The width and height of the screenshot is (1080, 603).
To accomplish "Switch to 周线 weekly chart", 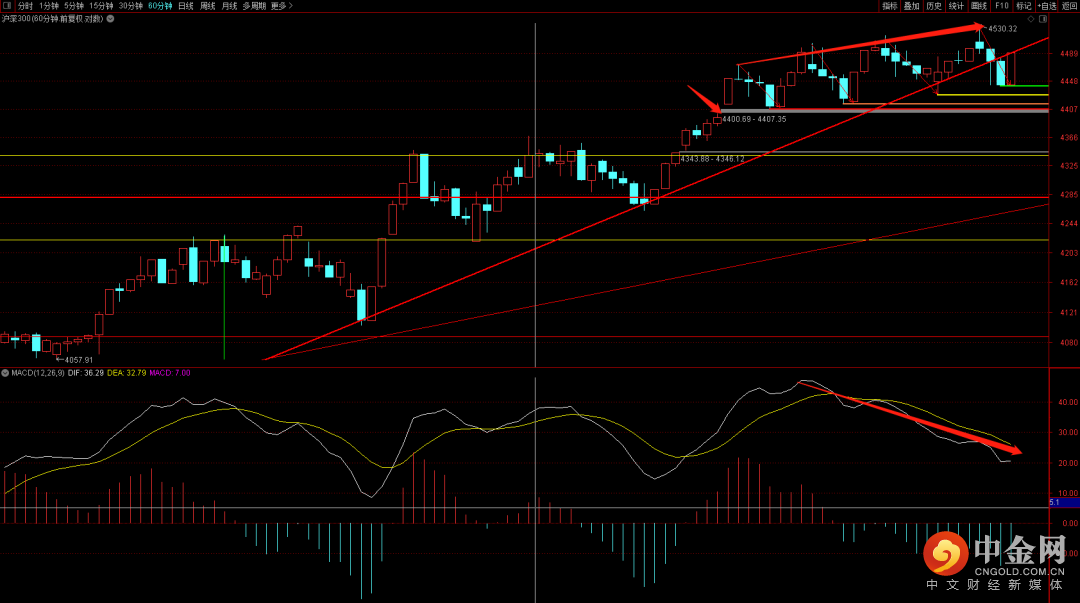I will [207, 6].
